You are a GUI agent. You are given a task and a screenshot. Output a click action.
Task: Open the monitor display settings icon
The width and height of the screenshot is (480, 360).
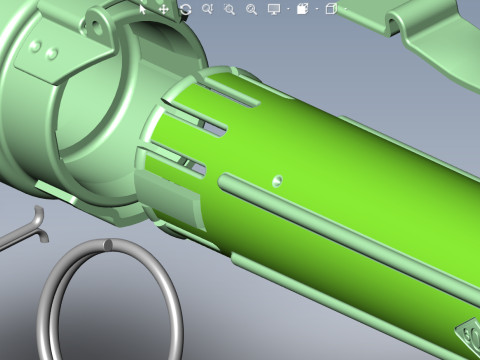pyautogui.click(x=274, y=9)
